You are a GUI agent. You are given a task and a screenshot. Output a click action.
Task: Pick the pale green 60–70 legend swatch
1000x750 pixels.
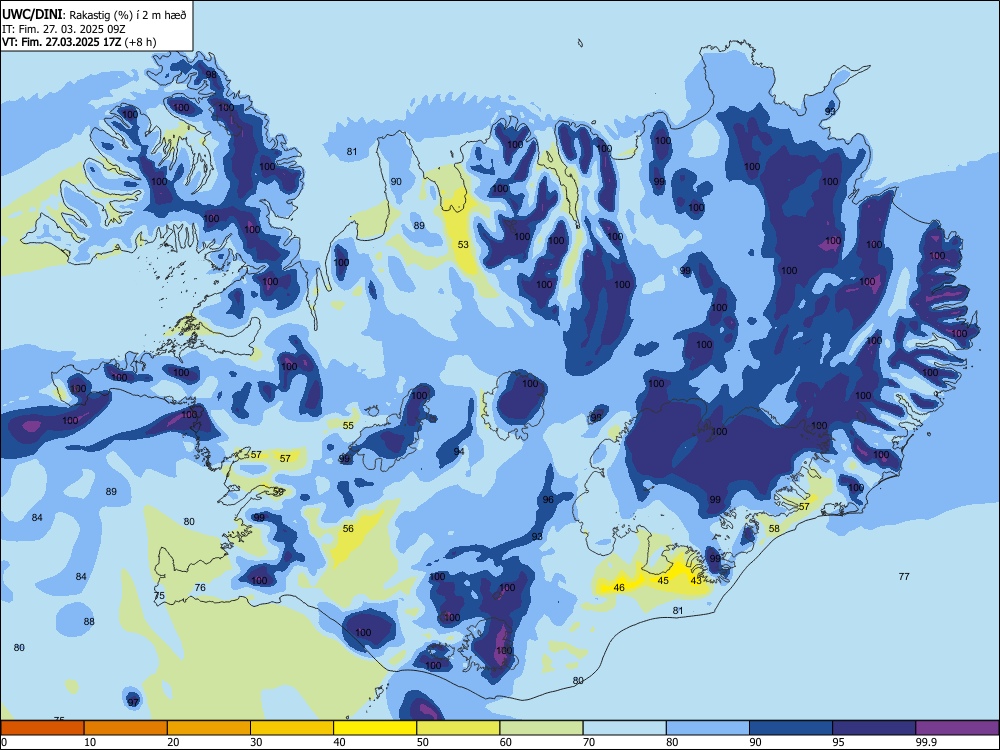click(541, 728)
